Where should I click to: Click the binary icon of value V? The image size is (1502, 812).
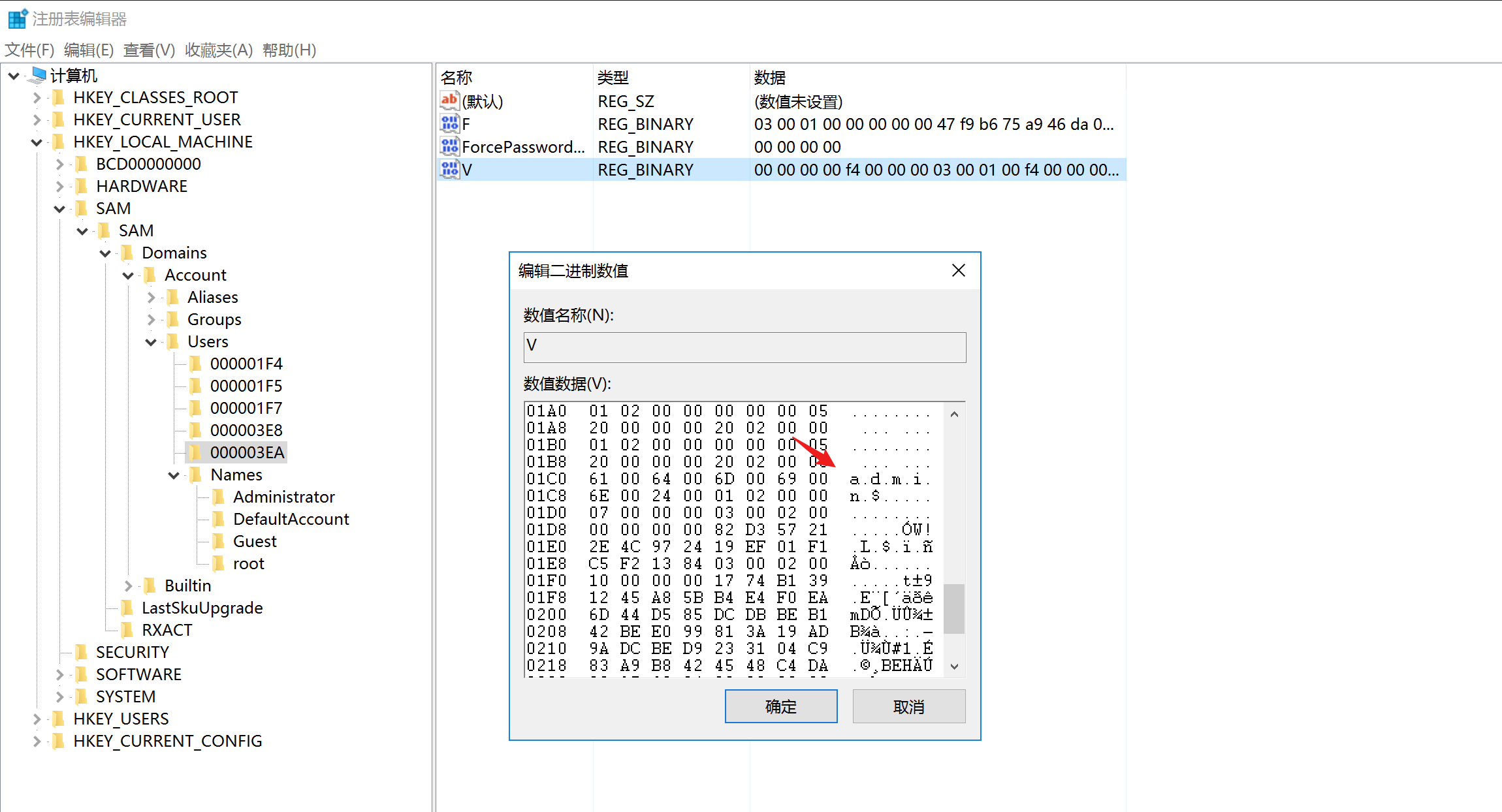coord(449,170)
